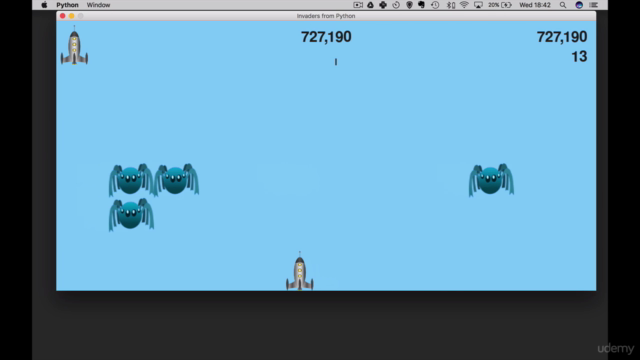Click the shield-shaped menu bar icon

coord(409,5)
